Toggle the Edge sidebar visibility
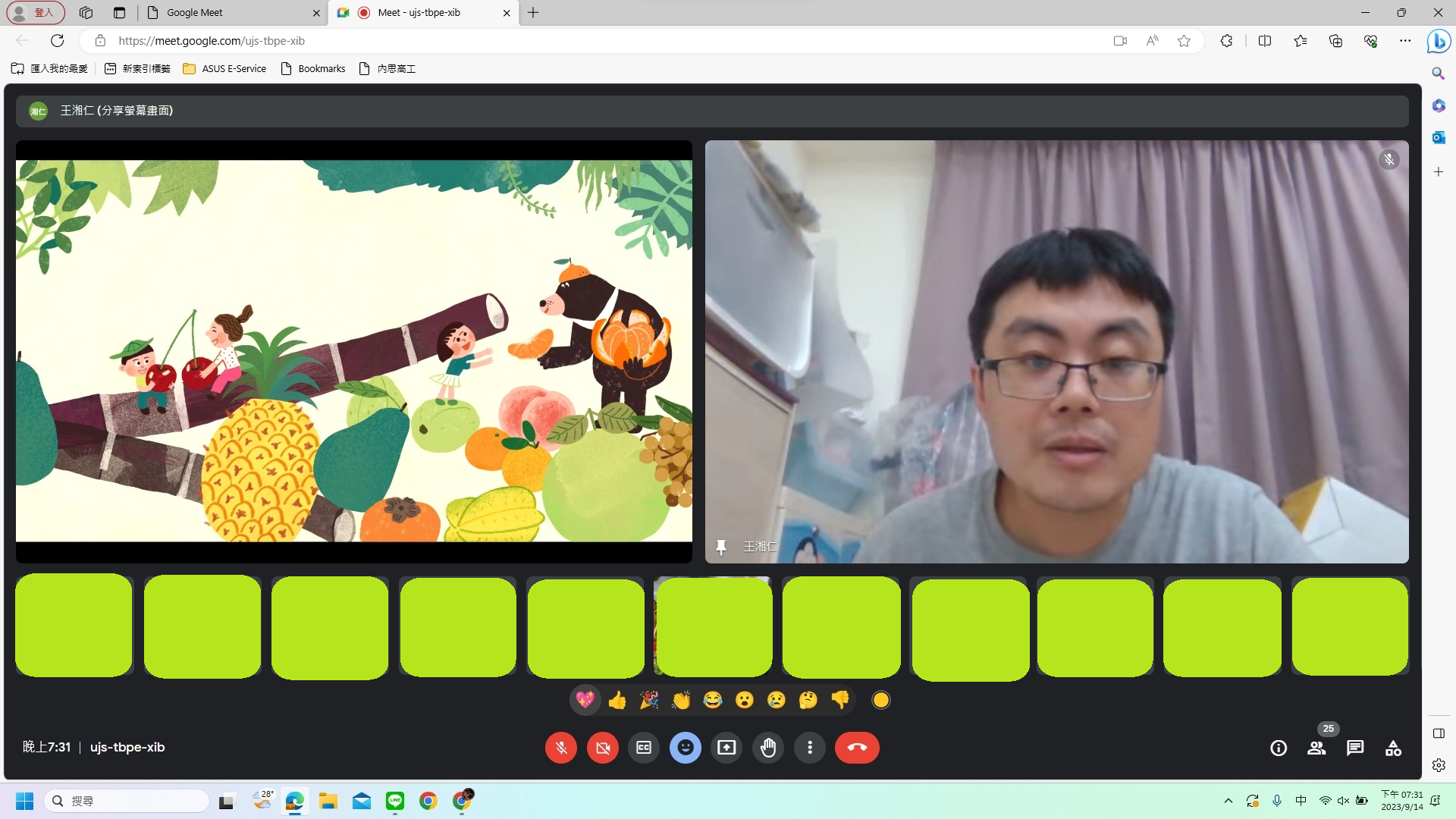The image size is (1456, 819). pos(1439,733)
